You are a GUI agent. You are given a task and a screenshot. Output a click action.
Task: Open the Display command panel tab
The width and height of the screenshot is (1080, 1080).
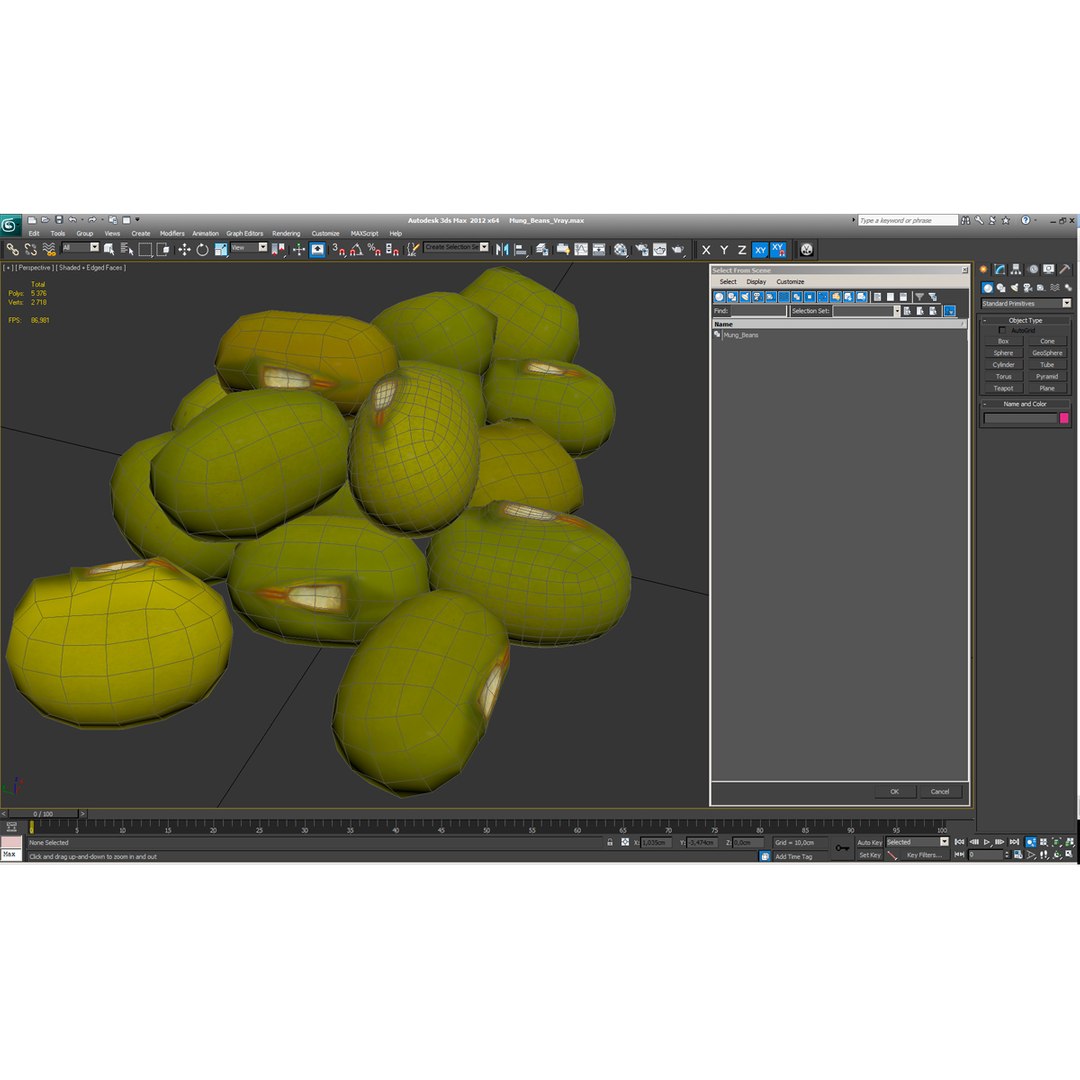click(x=1048, y=269)
